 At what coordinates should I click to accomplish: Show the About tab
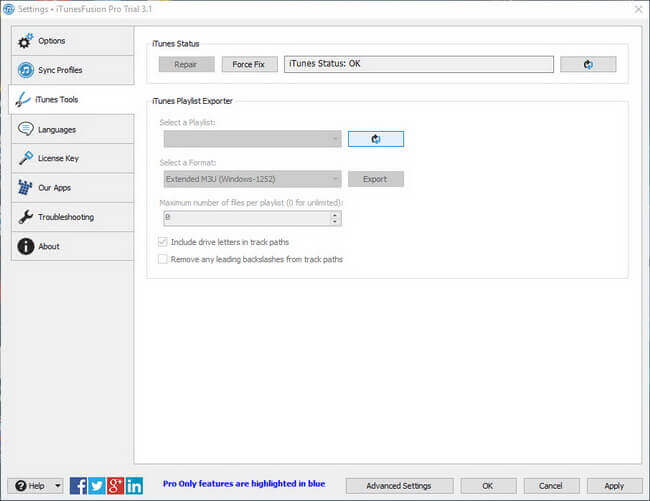tap(73, 246)
